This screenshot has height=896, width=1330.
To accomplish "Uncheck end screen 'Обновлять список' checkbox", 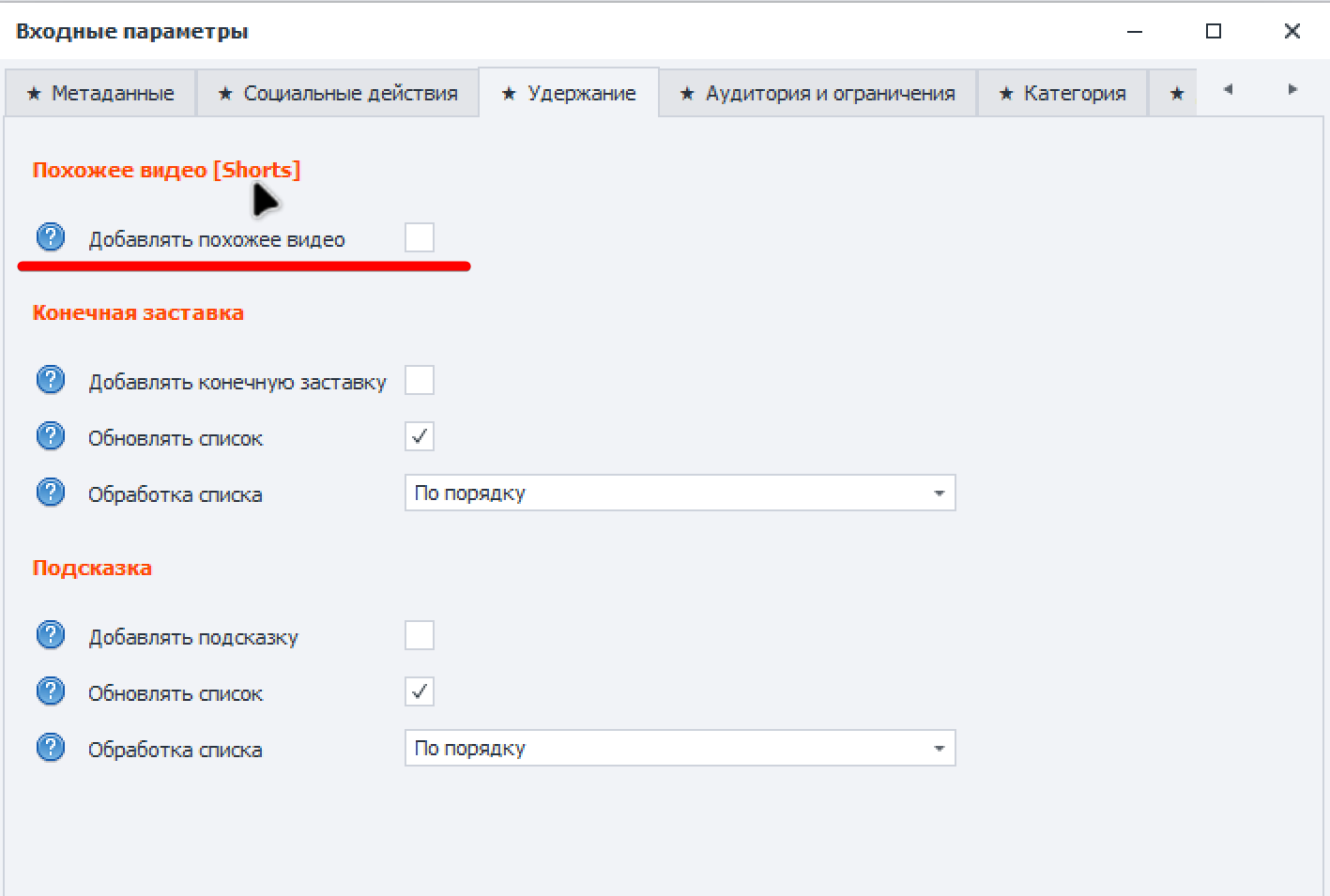I will coord(420,436).
